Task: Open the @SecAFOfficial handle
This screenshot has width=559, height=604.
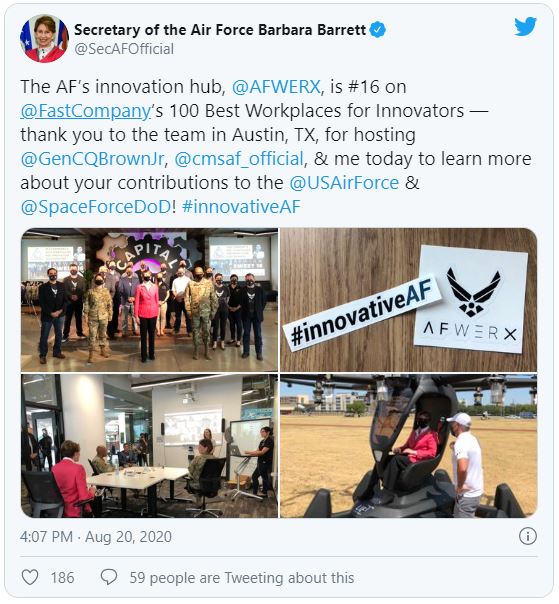Action: 124,49
